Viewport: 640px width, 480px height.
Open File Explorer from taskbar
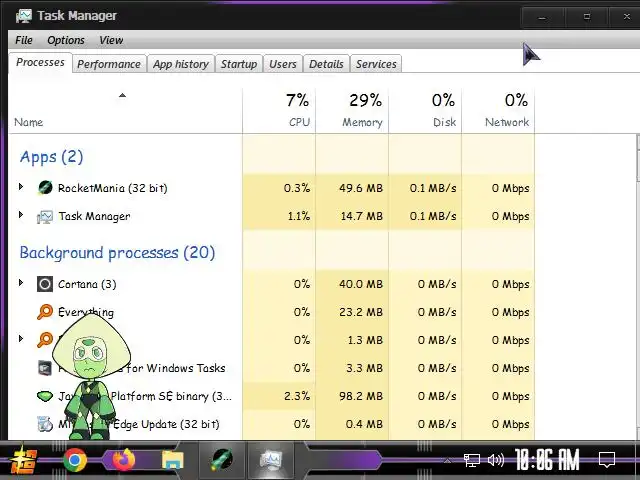pos(173,460)
